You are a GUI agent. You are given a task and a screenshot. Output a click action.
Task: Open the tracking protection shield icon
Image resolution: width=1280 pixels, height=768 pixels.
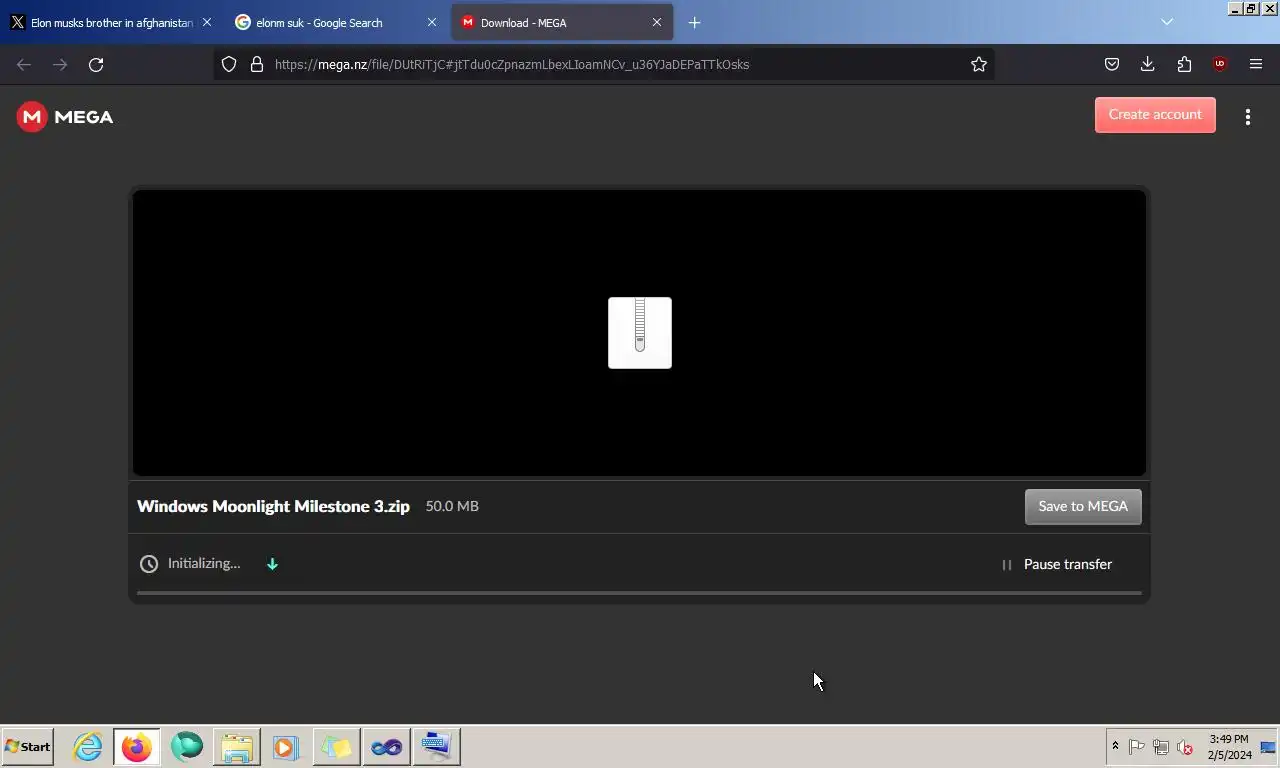(x=229, y=64)
